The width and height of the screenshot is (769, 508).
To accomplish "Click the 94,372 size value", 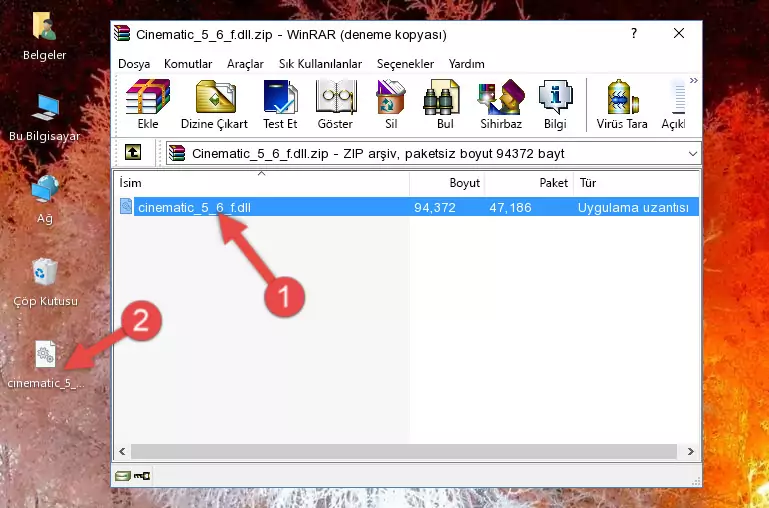I will 435,207.
